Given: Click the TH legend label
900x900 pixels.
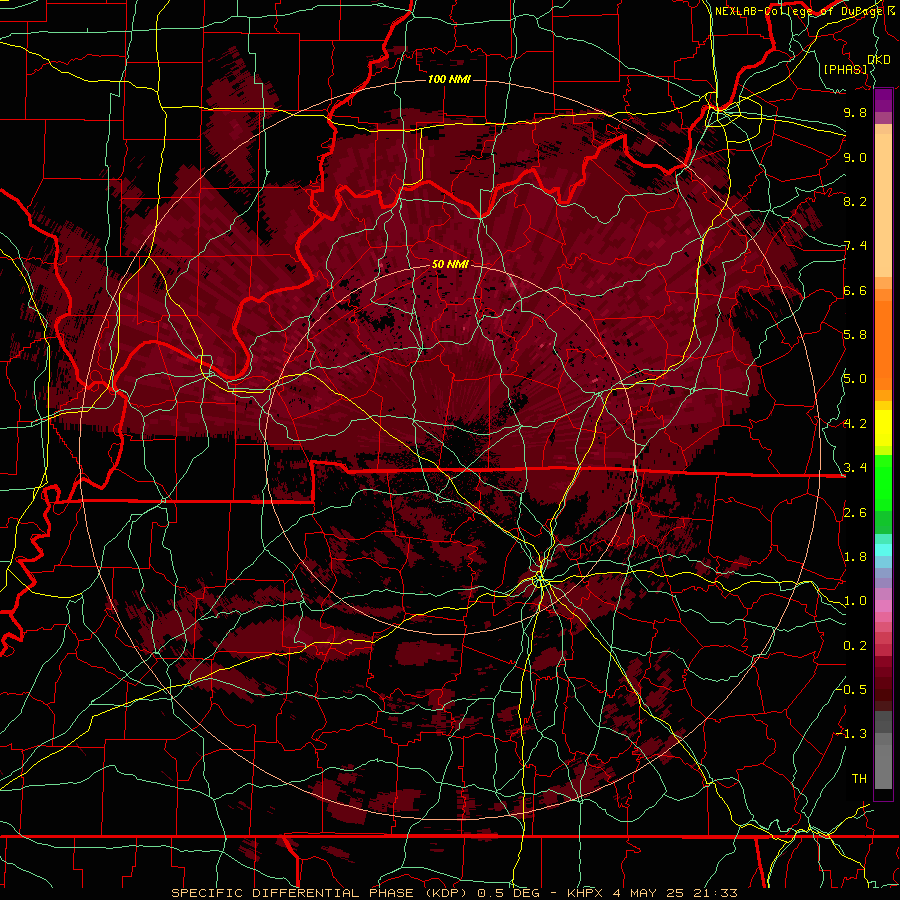Looking at the screenshot, I should tap(859, 778).
